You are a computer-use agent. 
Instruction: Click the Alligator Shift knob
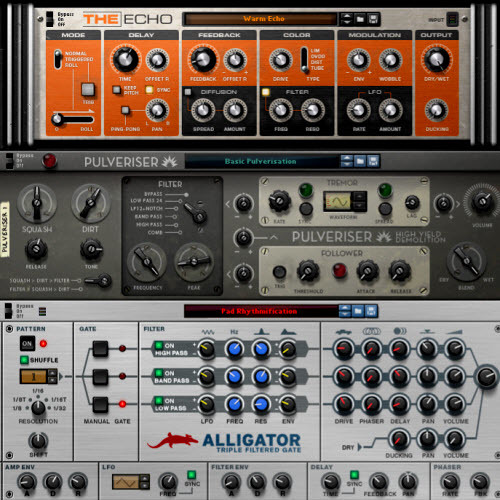tap(38, 441)
